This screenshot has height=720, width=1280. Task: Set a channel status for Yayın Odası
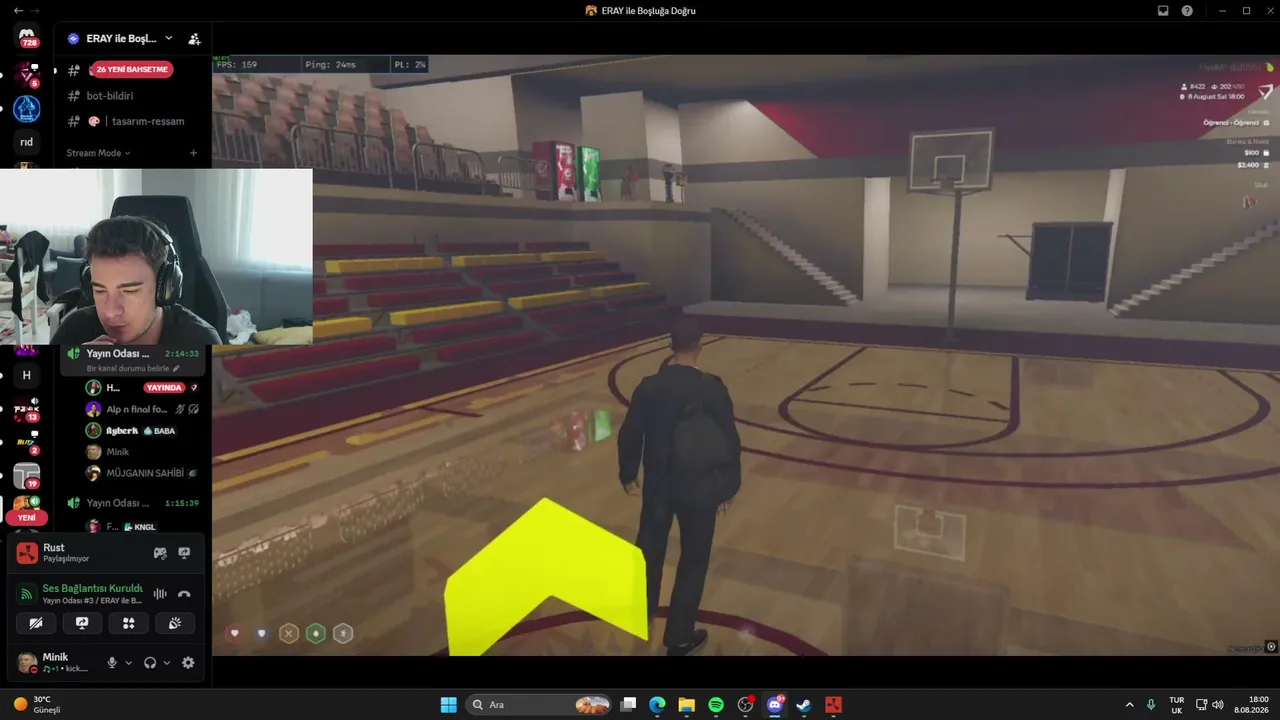coord(134,368)
